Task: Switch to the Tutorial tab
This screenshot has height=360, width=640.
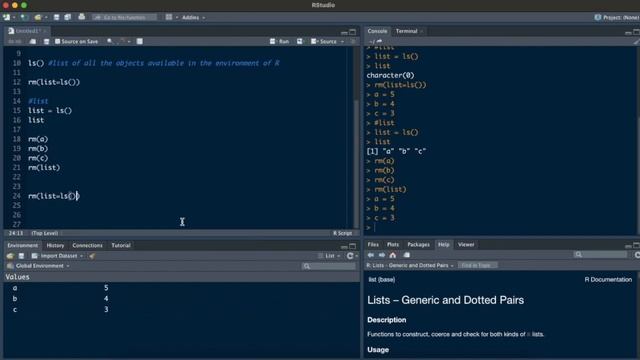Action: pos(121,245)
